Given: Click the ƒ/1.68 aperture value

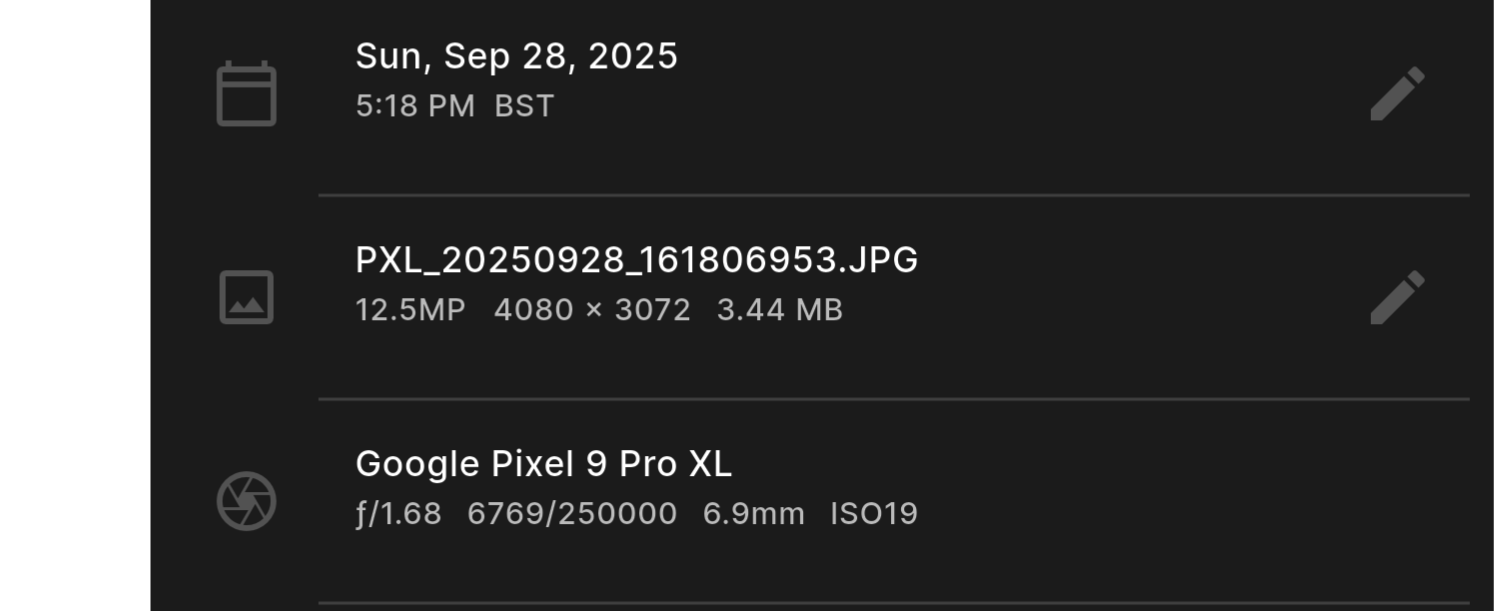Looking at the screenshot, I should (x=398, y=514).
